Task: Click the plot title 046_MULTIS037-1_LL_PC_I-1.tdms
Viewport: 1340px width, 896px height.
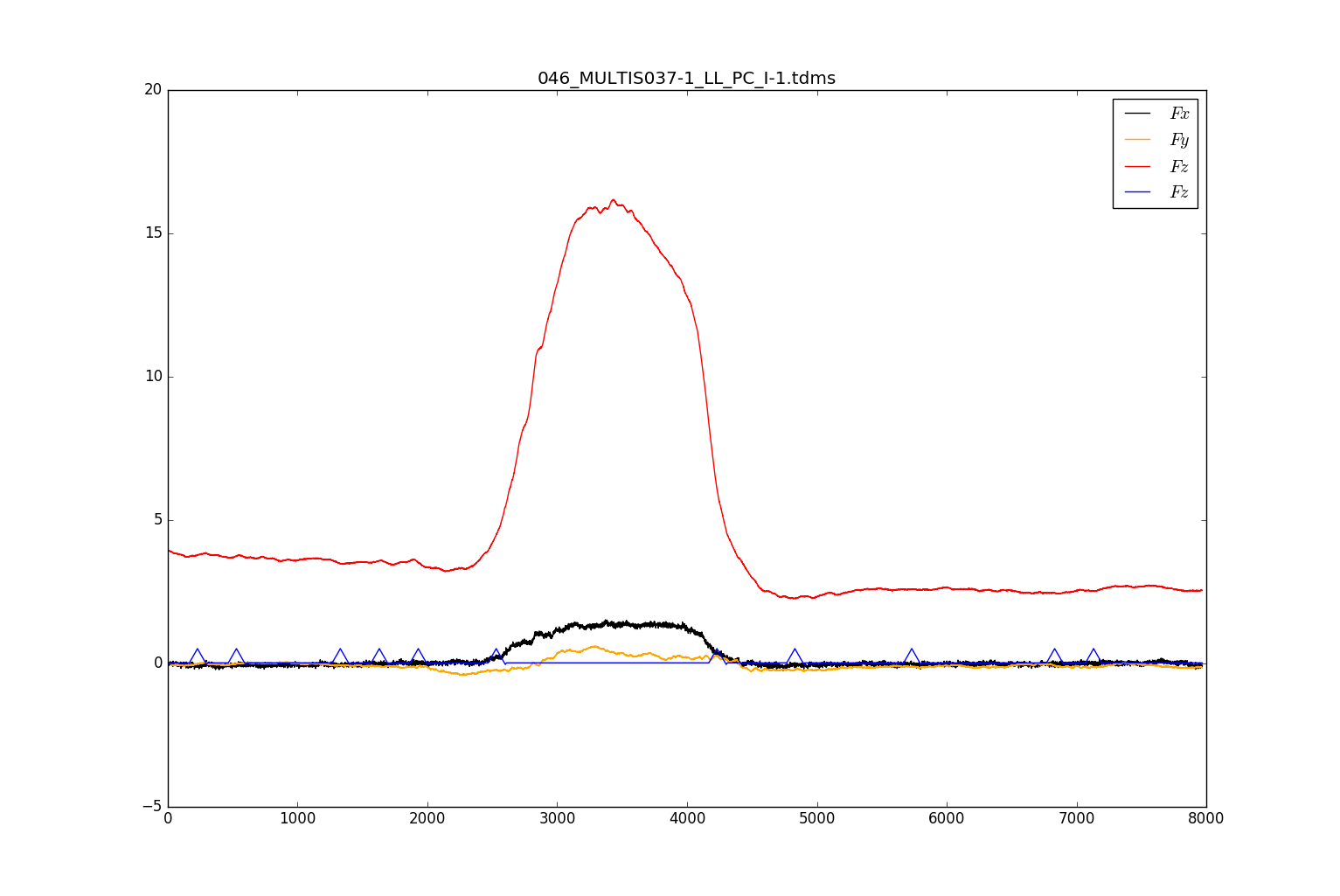Action: coord(686,79)
